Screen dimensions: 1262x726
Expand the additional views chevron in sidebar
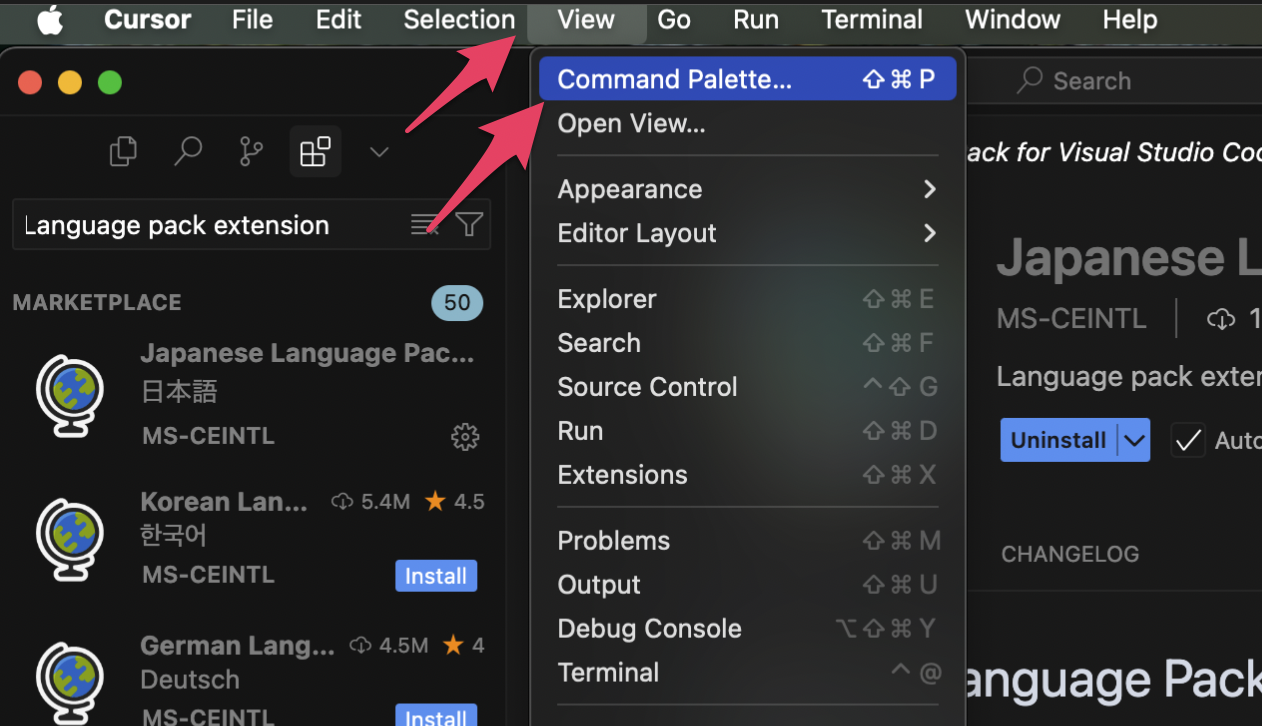[379, 152]
